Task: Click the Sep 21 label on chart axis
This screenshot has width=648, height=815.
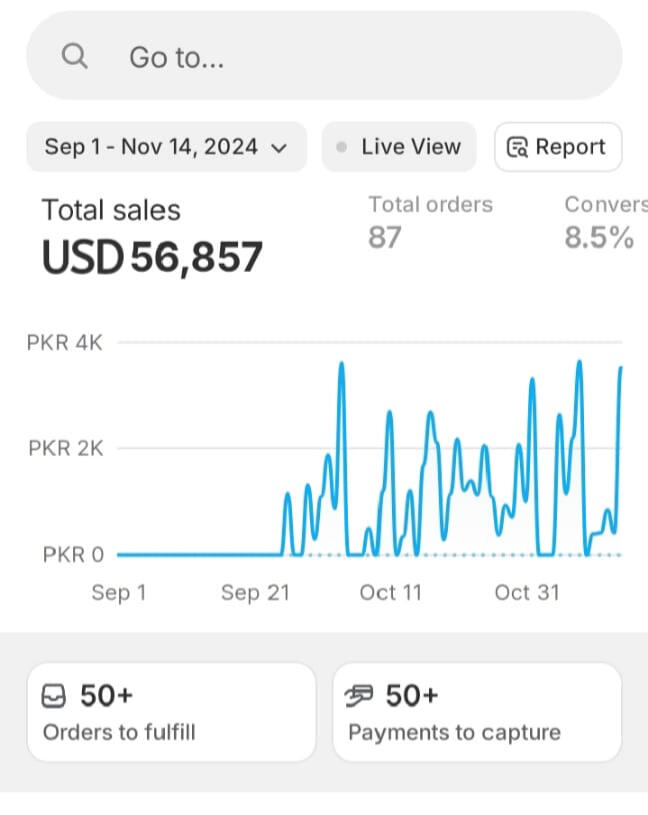Action: [255, 592]
